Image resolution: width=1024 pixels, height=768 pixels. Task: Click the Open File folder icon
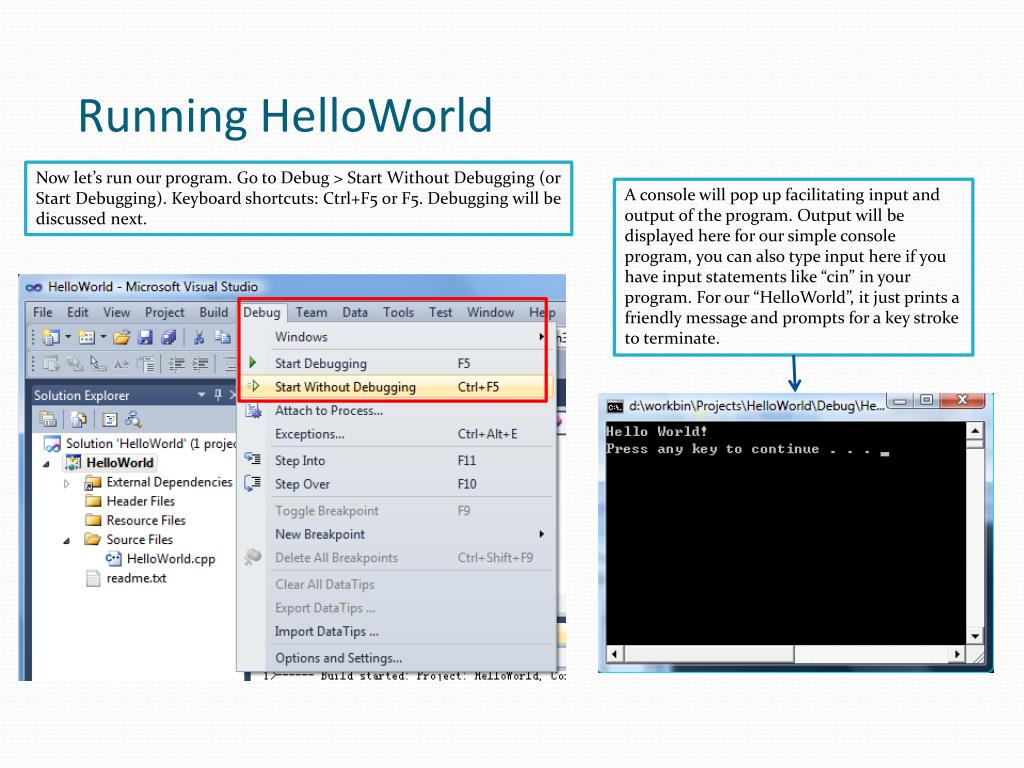coord(121,337)
